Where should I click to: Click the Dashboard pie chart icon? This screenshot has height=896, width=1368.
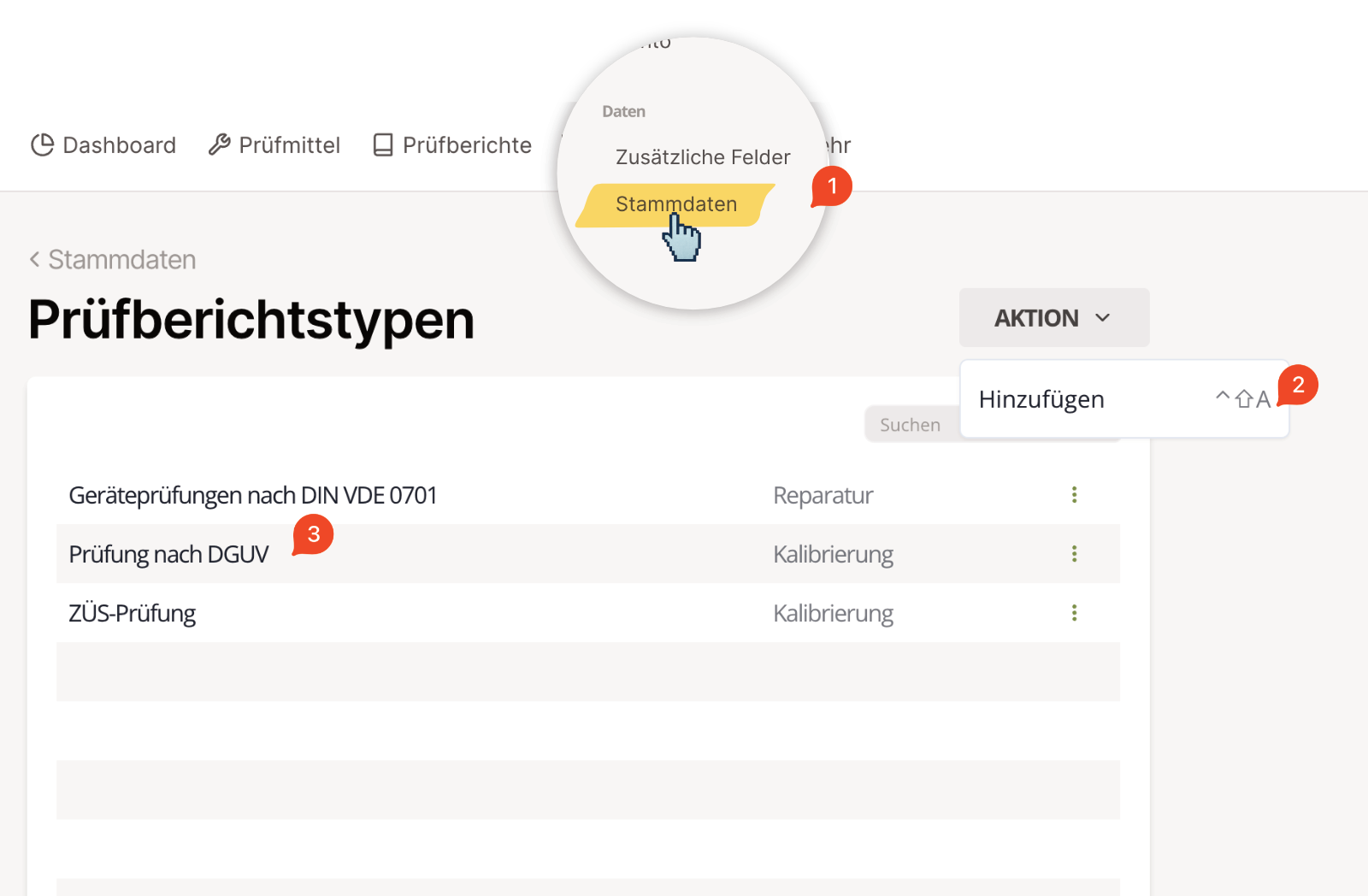pos(42,145)
